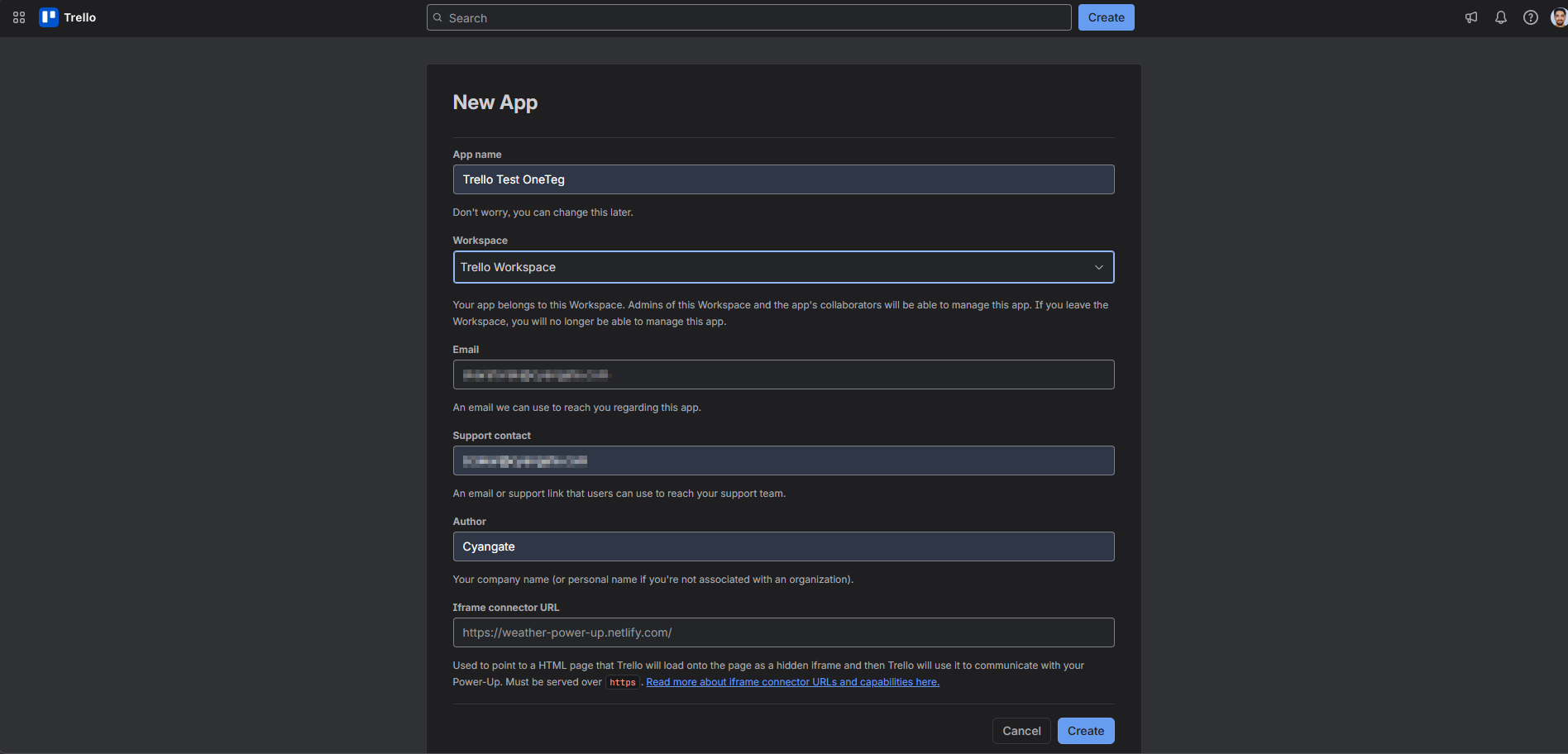The width and height of the screenshot is (1568, 754).
Task: Click the 'App name' label
Action: [477, 155]
